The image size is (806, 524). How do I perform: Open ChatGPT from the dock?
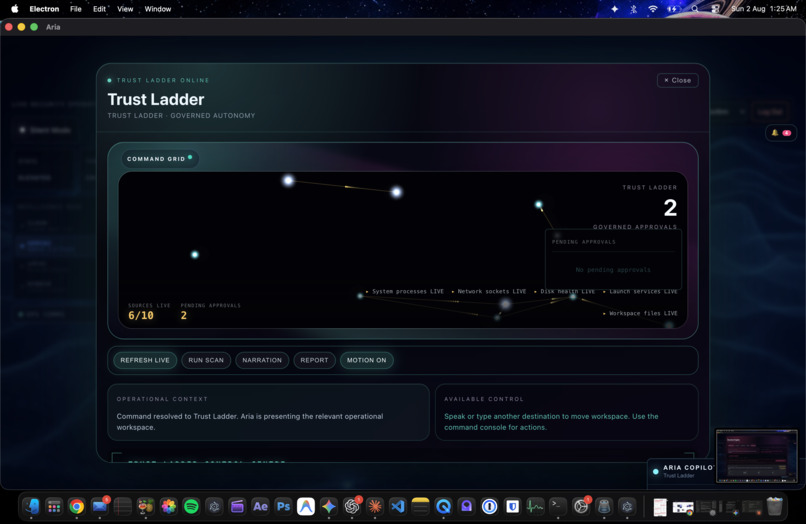(x=352, y=507)
